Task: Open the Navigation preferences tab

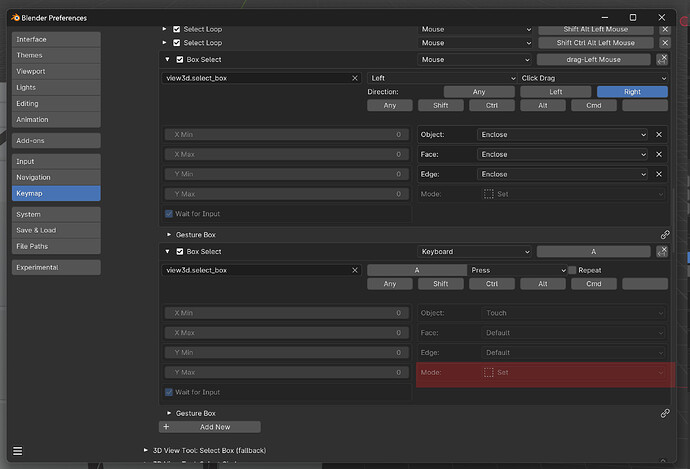Action: (x=56, y=177)
